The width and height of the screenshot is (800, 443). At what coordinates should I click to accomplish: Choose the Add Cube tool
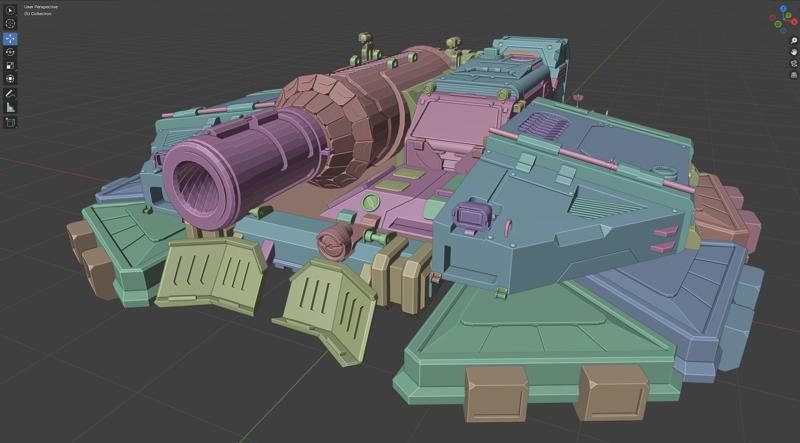(10, 122)
